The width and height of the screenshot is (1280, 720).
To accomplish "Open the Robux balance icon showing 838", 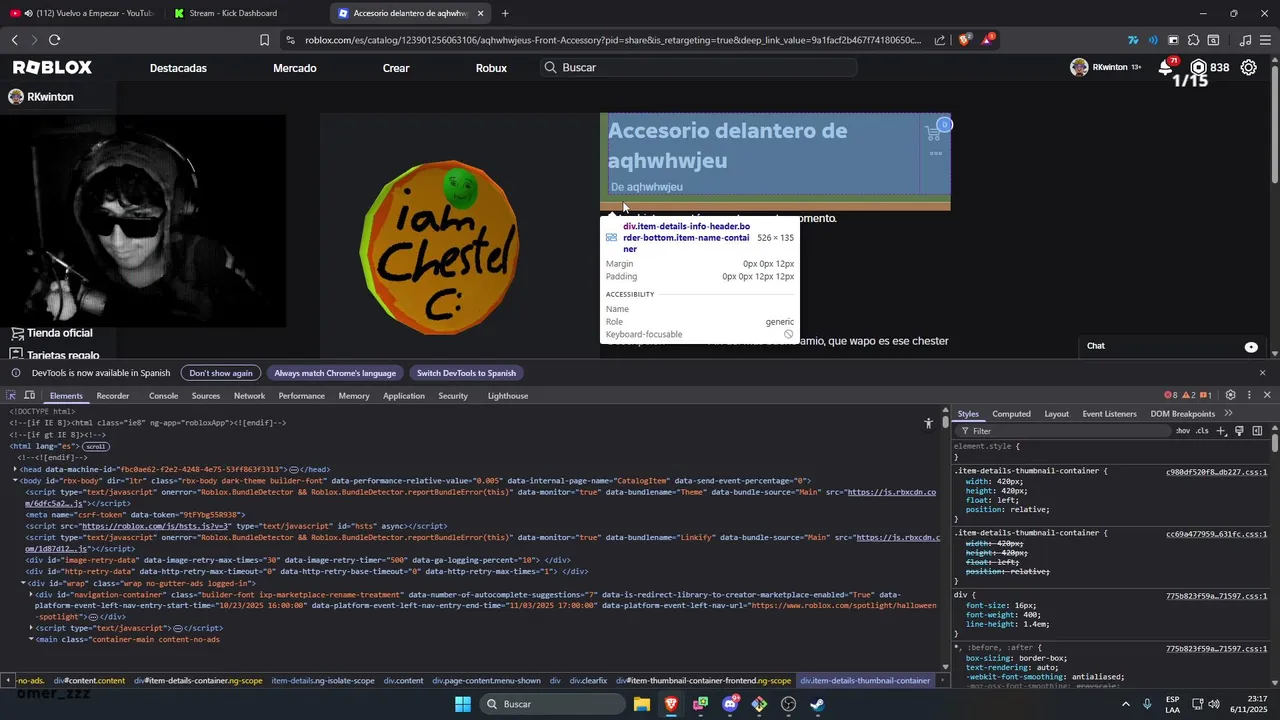I will (x=1198, y=67).
